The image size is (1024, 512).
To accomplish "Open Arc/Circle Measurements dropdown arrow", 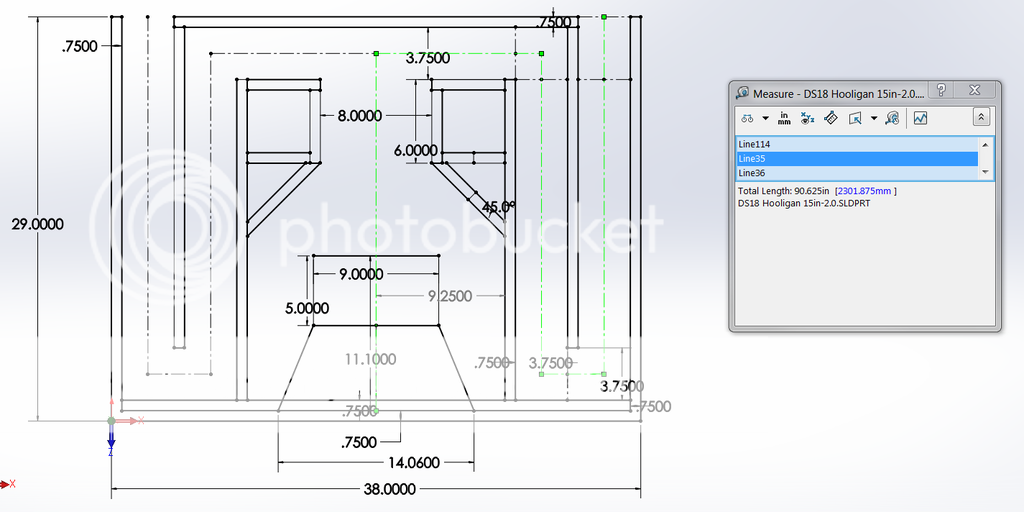I will (765, 118).
